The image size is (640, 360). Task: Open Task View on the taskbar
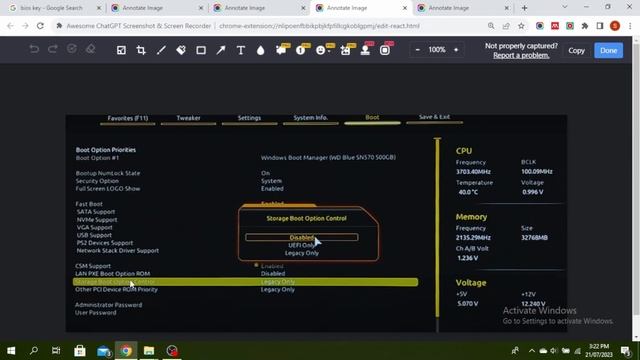(56, 351)
